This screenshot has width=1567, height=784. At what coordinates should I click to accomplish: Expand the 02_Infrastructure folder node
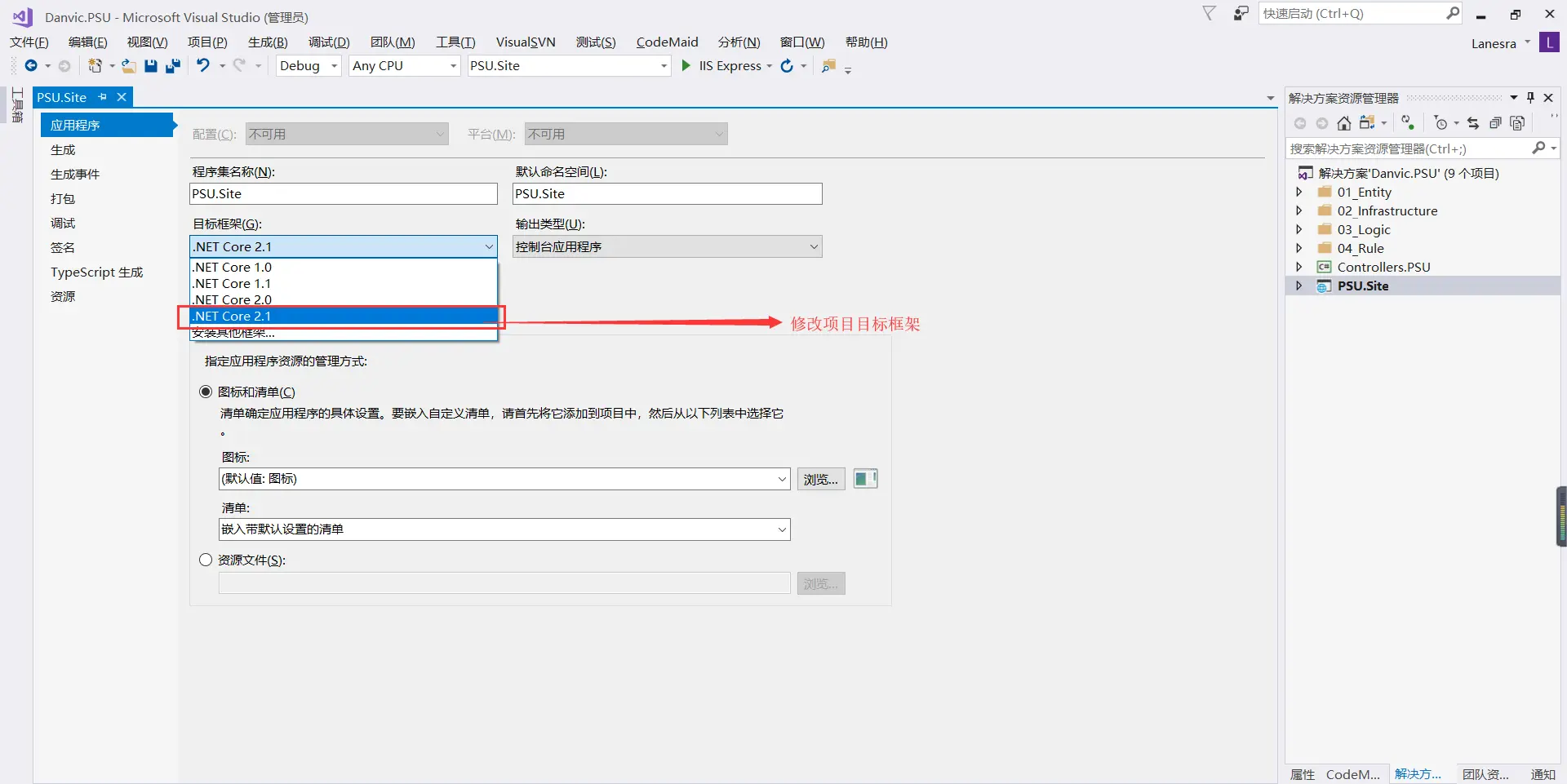[x=1298, y=210]
